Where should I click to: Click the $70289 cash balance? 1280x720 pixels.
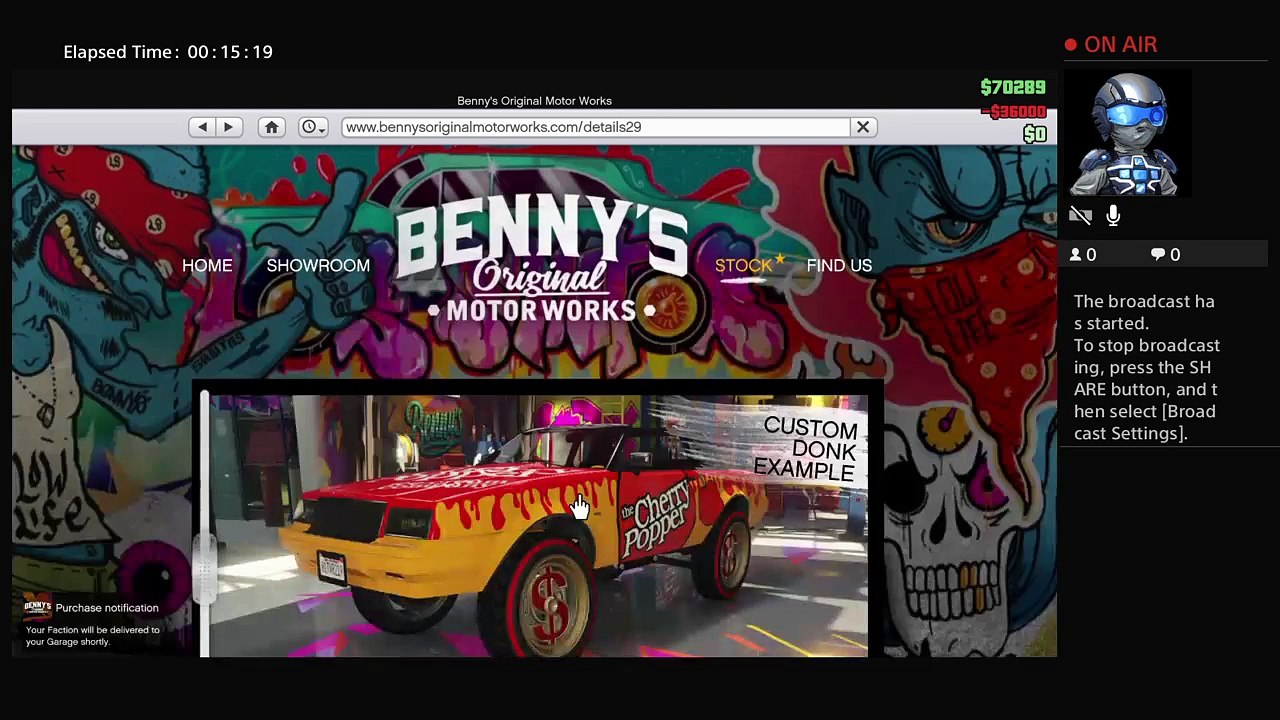click(x=1013, y=88)
